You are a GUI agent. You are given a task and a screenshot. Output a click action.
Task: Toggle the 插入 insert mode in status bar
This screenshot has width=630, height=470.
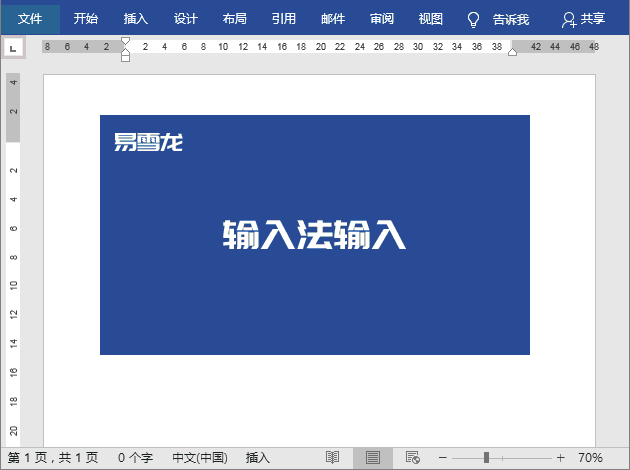click(x=258, y=458)
